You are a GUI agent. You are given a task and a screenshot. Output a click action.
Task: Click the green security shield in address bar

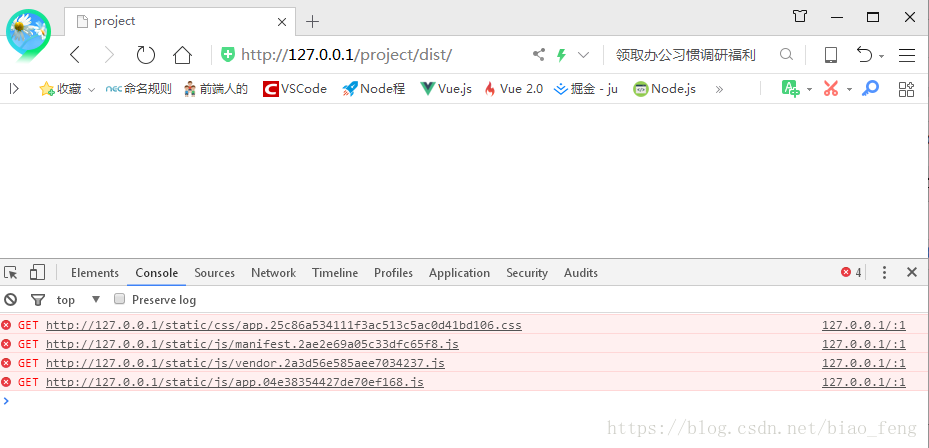click(228, 55)
